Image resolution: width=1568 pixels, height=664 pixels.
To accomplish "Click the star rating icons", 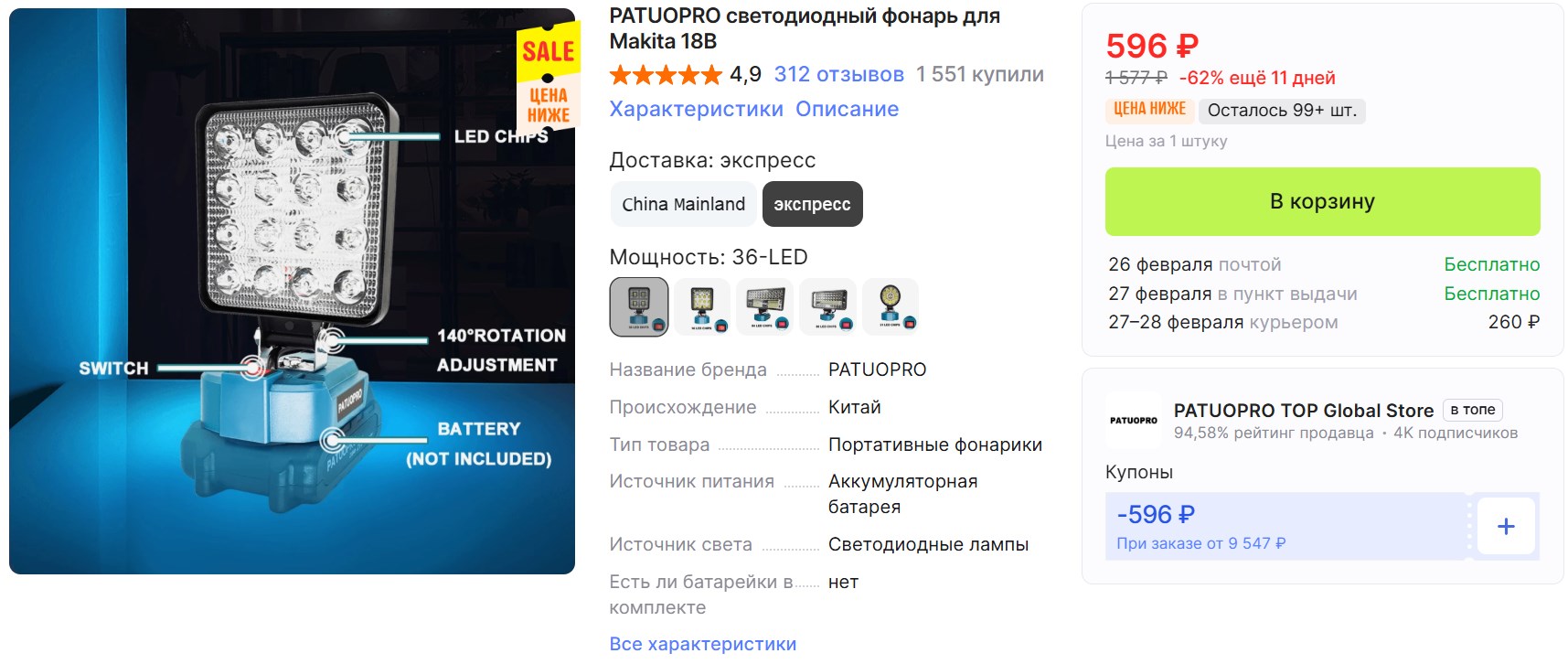I will tap(666, 75).
